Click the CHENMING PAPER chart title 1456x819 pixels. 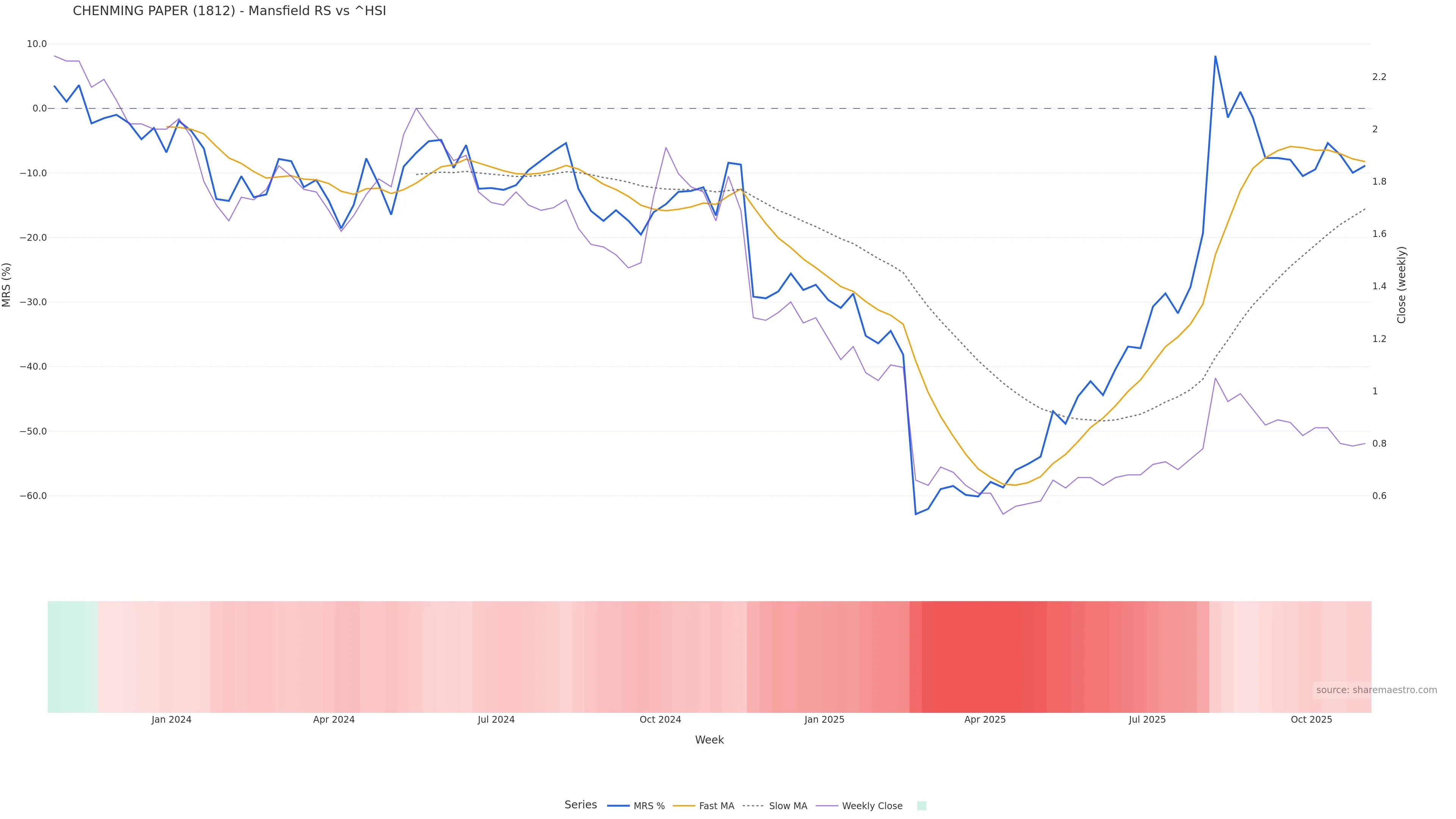(229, 11)
